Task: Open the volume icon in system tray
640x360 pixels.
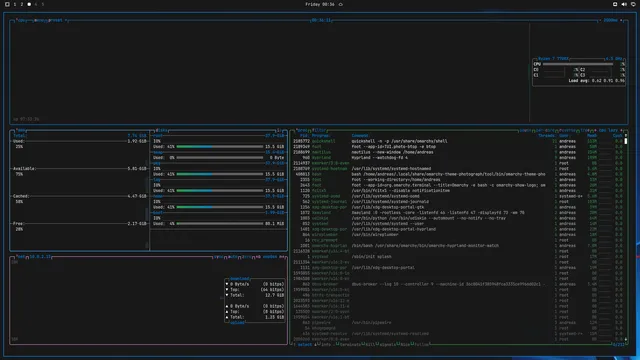Action: pos(624,4)
